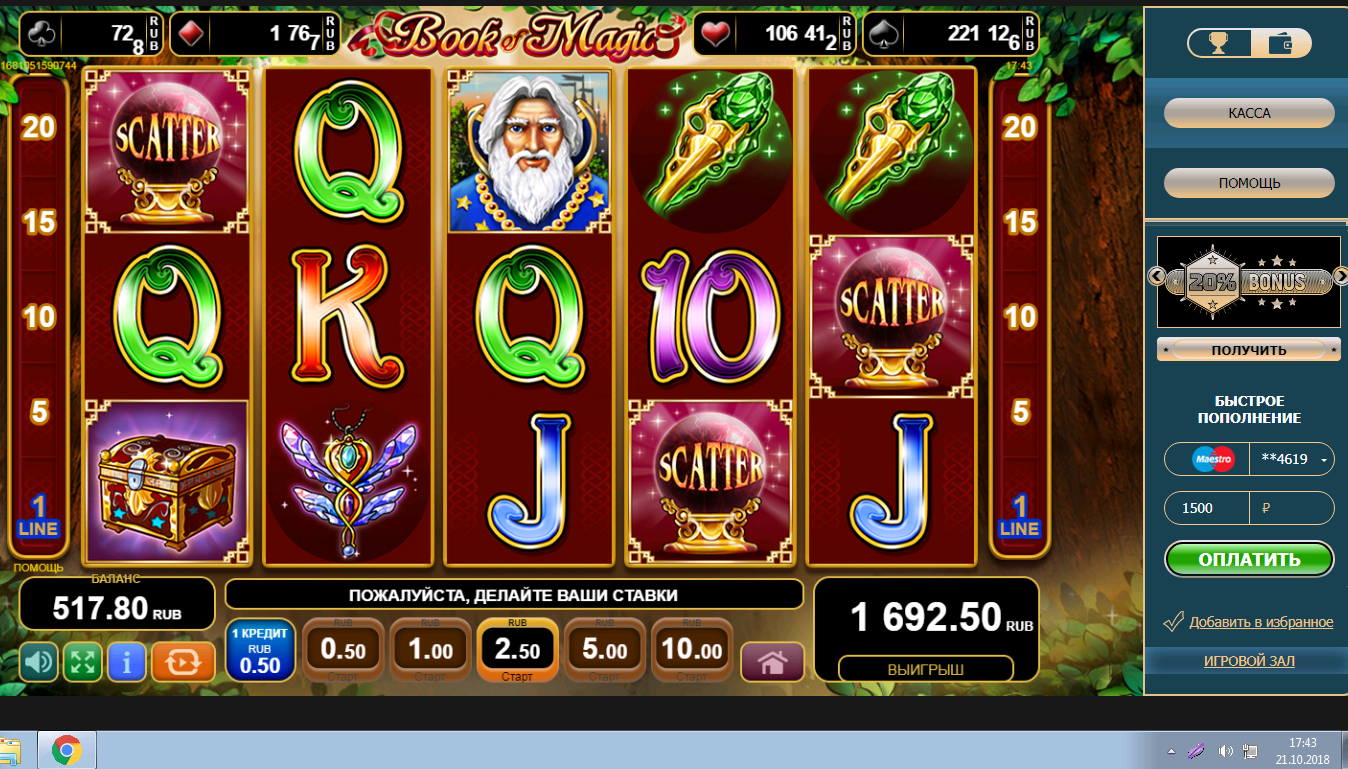Start a spin with 2.50 bet
This screenshot has height=769, width=1348.
(x=516, y=650)
